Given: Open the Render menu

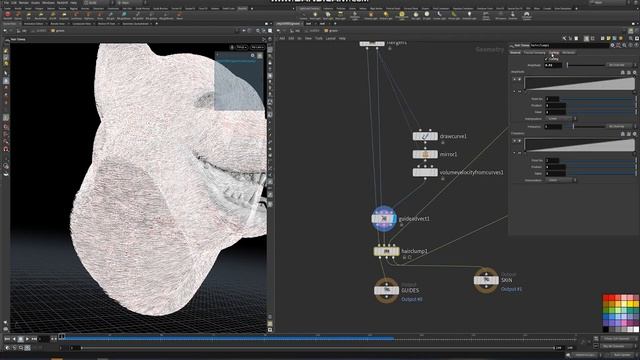Looking at the screenshot, I should tap(23, 2).
